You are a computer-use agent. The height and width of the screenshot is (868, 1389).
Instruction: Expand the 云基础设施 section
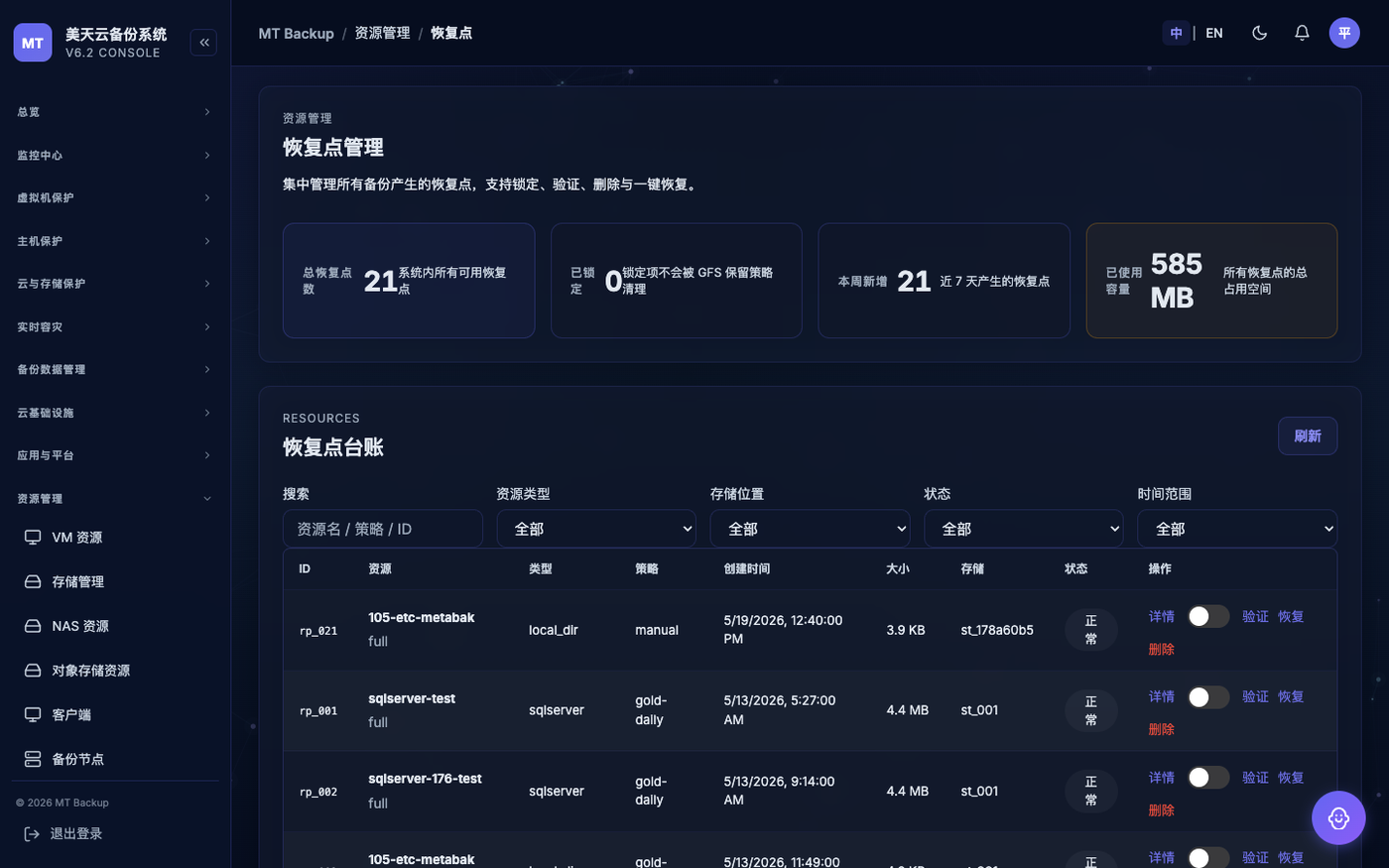[115, 413]
